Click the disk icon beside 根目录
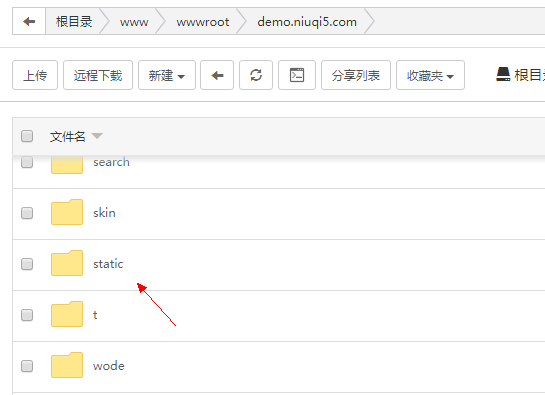The image size is (545, 395). coord(503,74)
